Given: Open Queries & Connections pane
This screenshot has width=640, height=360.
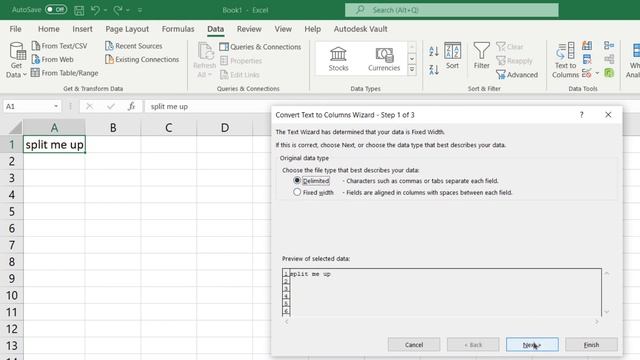Looking at the screenshot, I should coord(260,47).
